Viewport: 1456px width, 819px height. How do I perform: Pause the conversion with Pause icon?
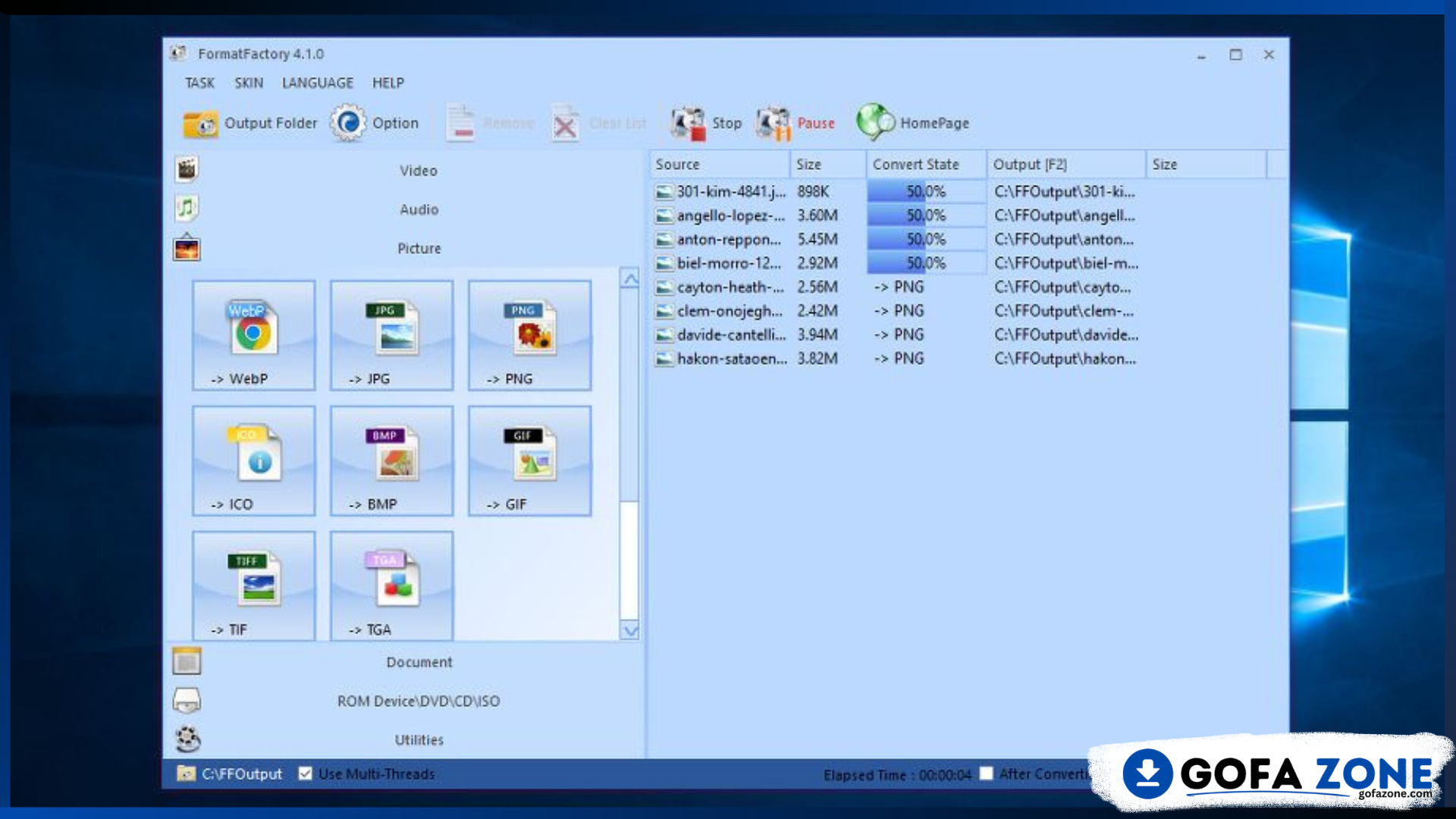tap(773, 123)
